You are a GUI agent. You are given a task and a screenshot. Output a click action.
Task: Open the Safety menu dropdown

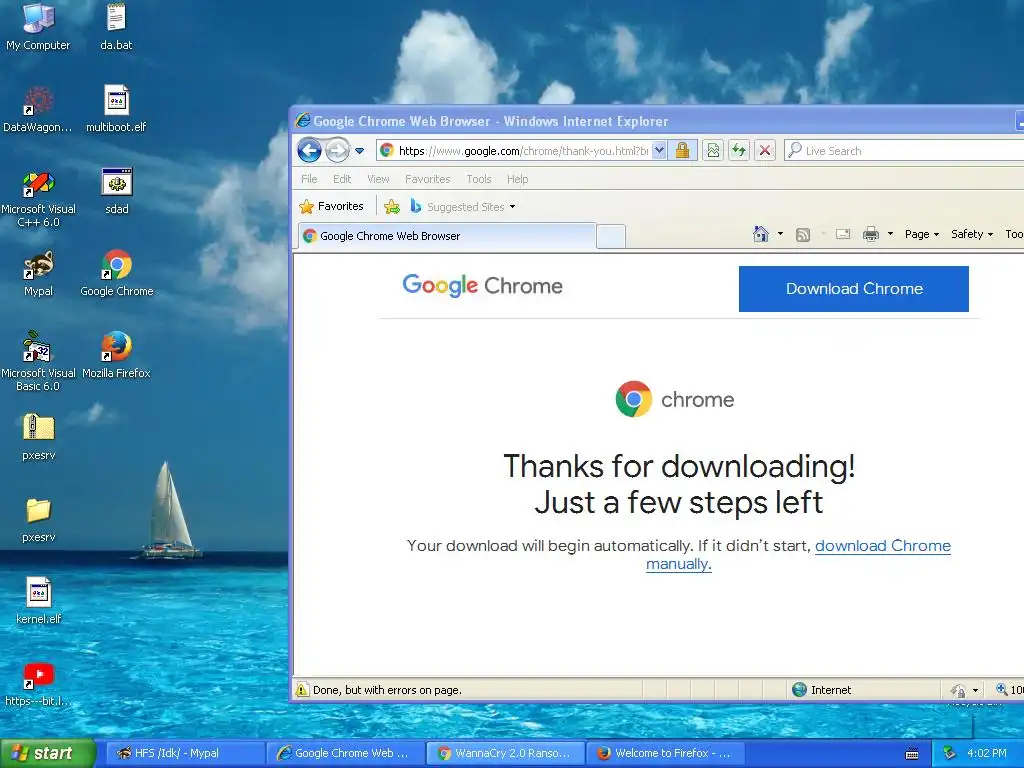(972, 234)
